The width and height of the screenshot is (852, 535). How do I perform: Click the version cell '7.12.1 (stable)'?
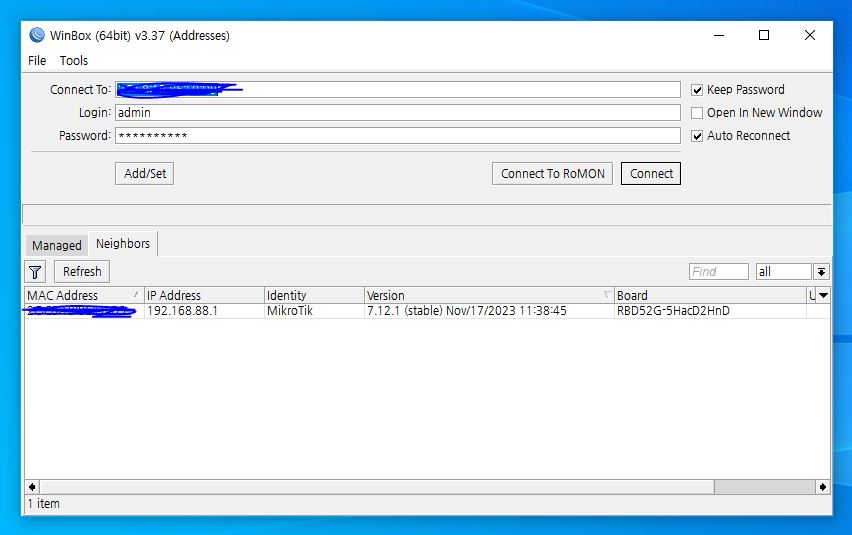click(x=489, y=311)
